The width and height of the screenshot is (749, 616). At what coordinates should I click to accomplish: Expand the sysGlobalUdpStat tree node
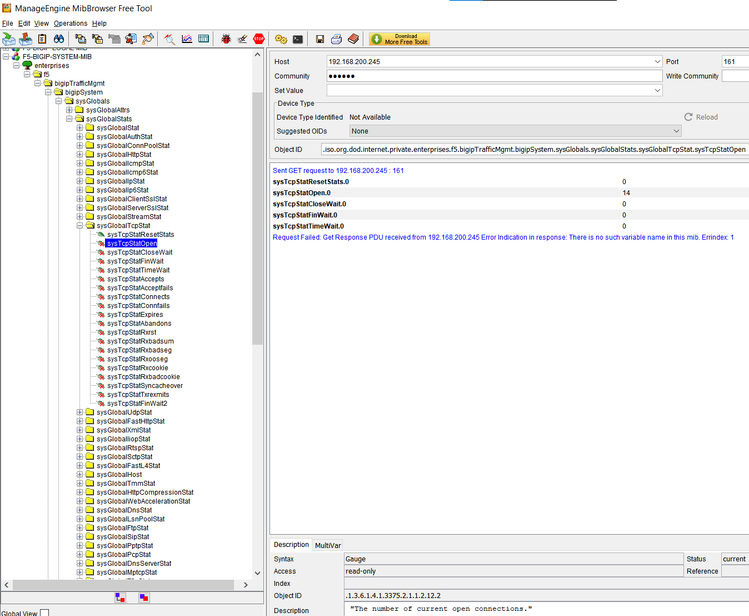79,412
